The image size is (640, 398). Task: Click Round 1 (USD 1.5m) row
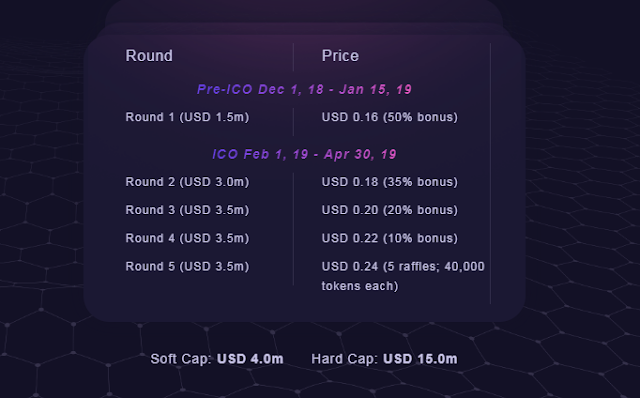coord(187,117)
